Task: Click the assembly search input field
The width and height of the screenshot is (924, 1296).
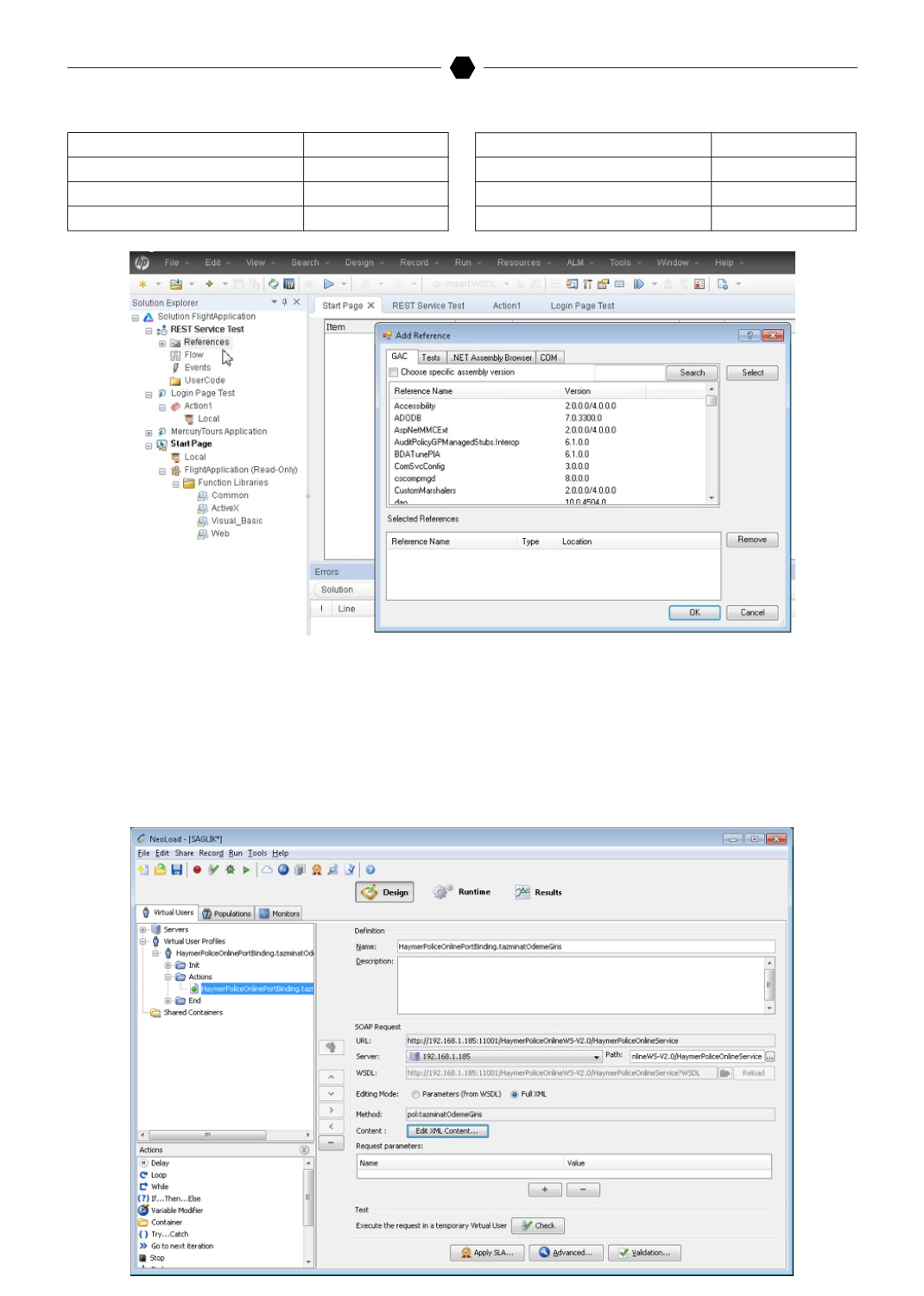Action: click(629, 373)
